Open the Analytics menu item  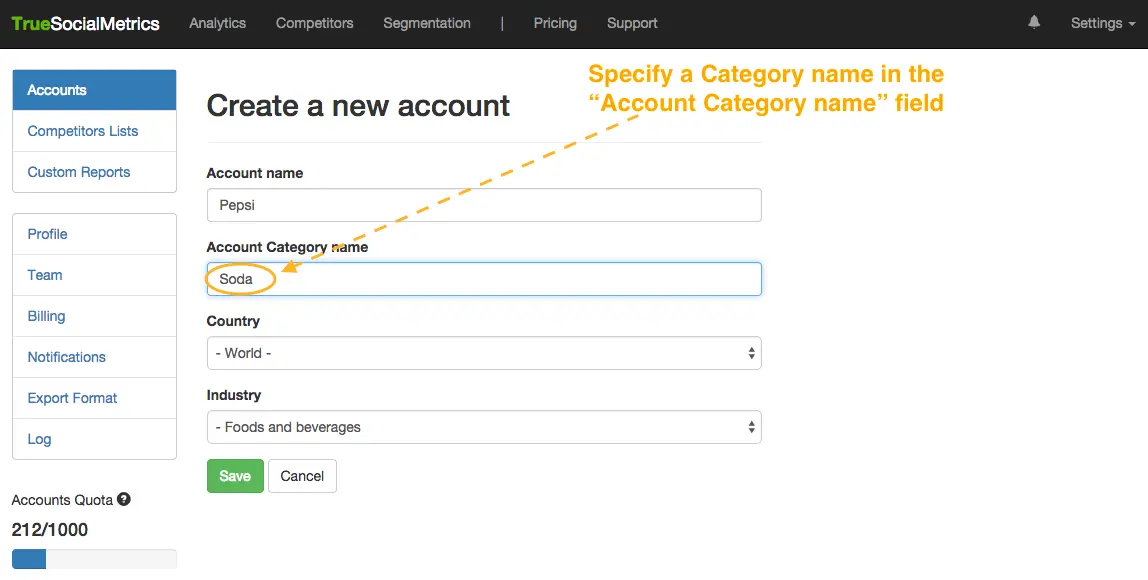coord(217,23)
